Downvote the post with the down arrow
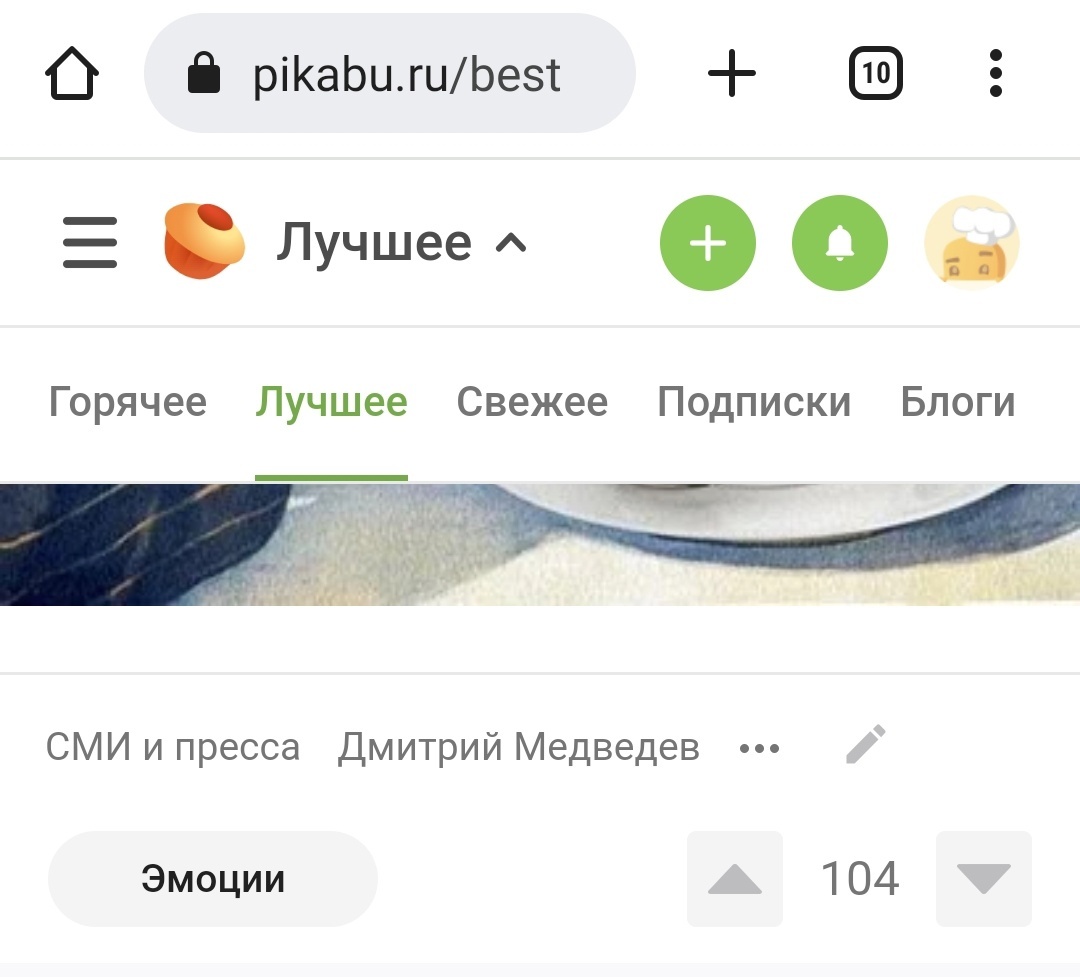 pos(984,878)
